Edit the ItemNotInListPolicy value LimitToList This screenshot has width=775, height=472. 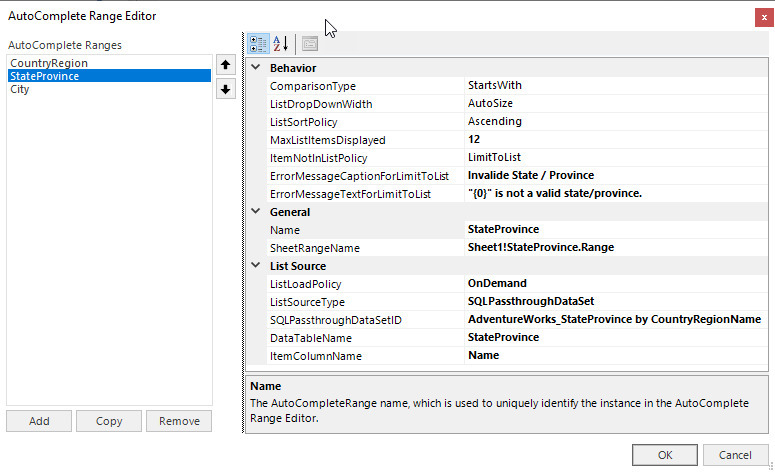point(616,158)
